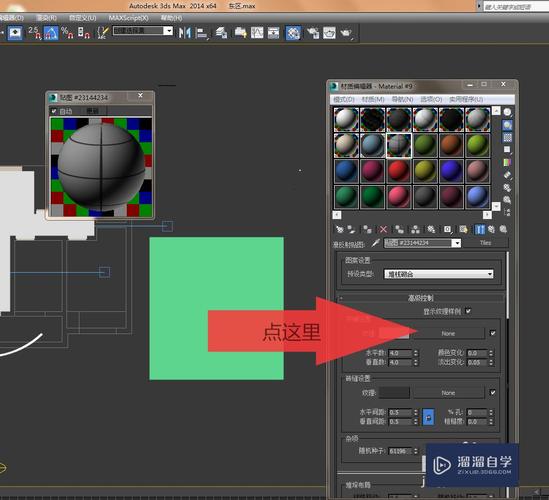The height and width of the screenshot is (500, 549).
Task: Select the orange material sample sphere
Action: tap(451, 145)
